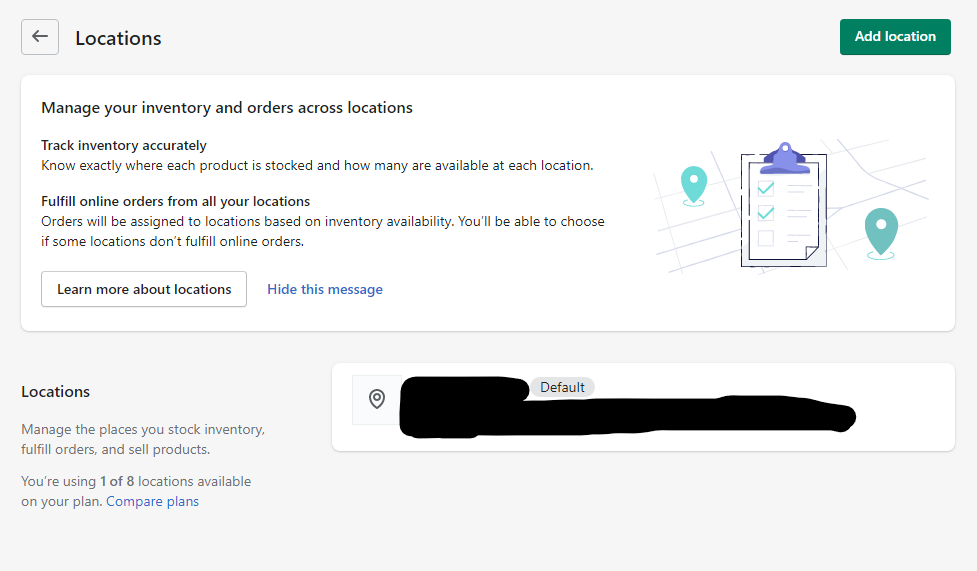
Task: Click the Fulfill online orders heading
Action: [176, 201]
